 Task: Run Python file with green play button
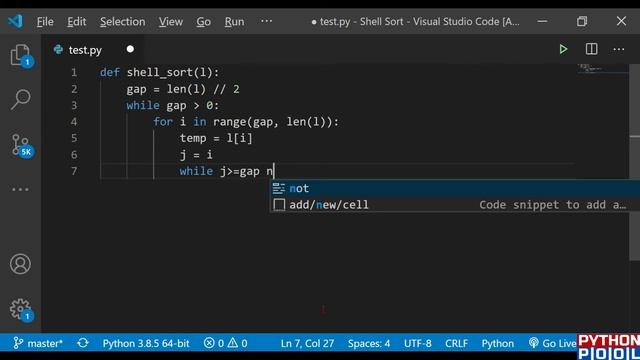click(563, 49)
